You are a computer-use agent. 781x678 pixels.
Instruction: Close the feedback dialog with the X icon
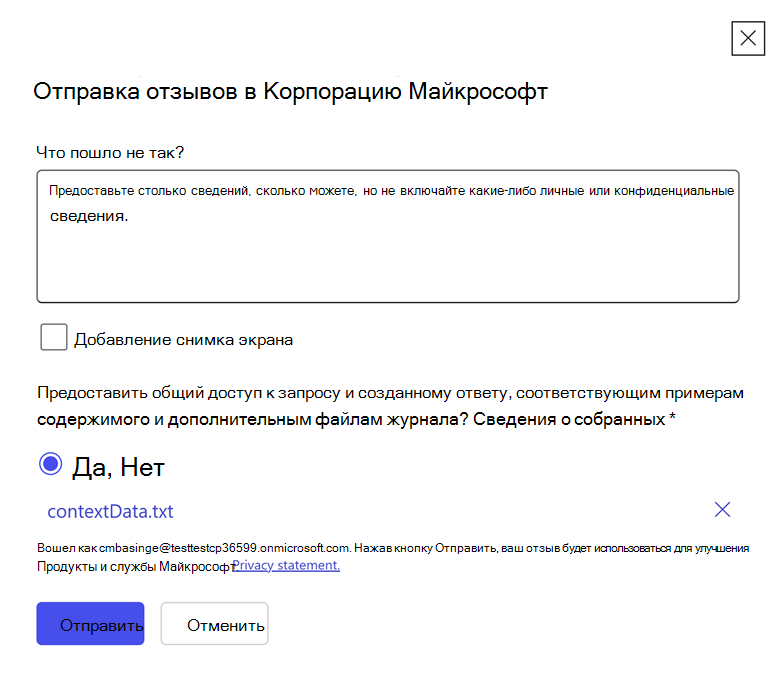(748, 38)
